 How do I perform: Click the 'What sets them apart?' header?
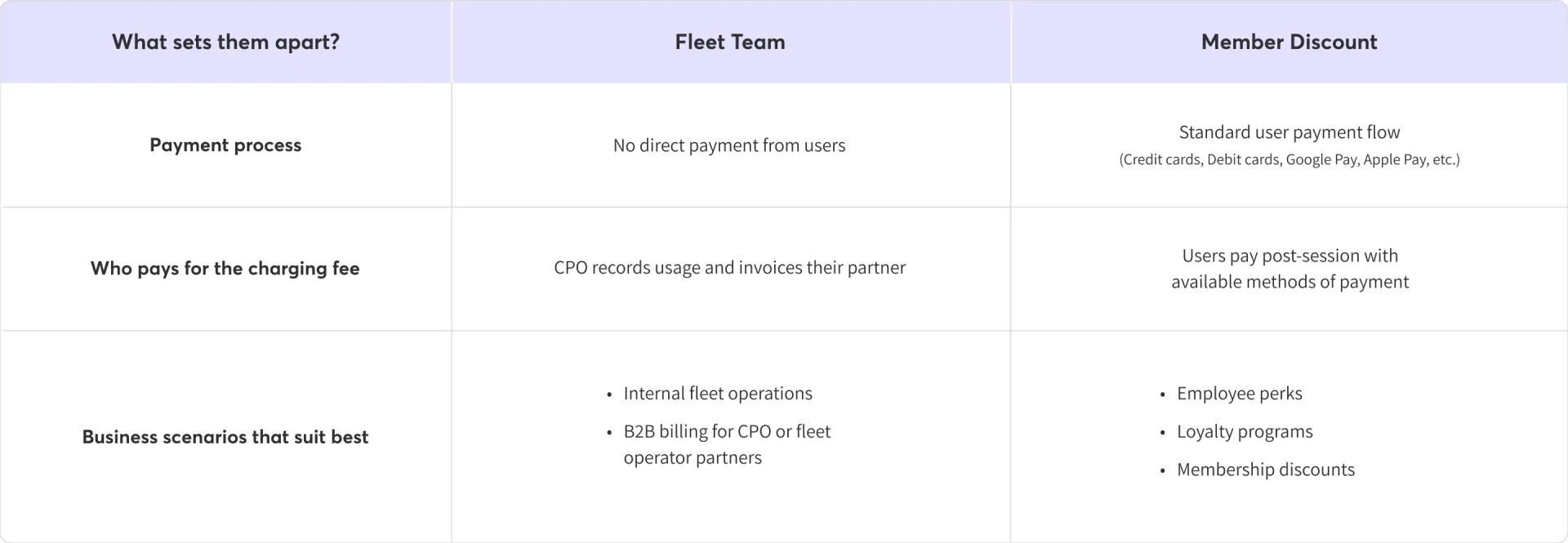tap(225, 42)
